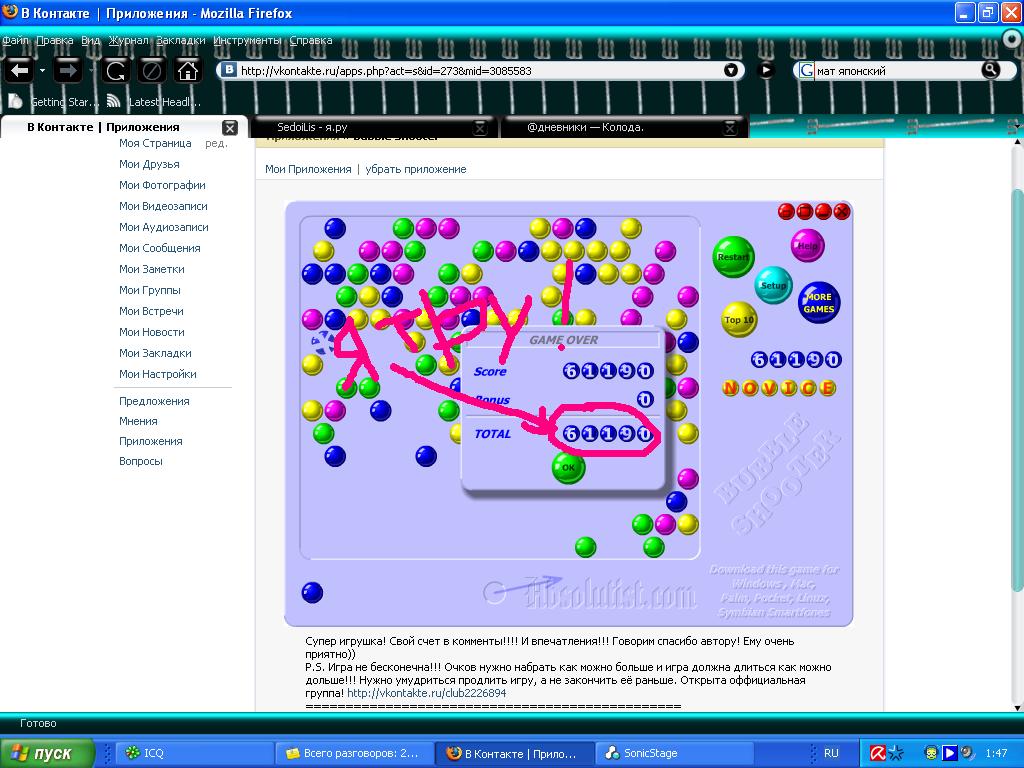
Task: Click the RU language indicator
Action: pos(831,753)
